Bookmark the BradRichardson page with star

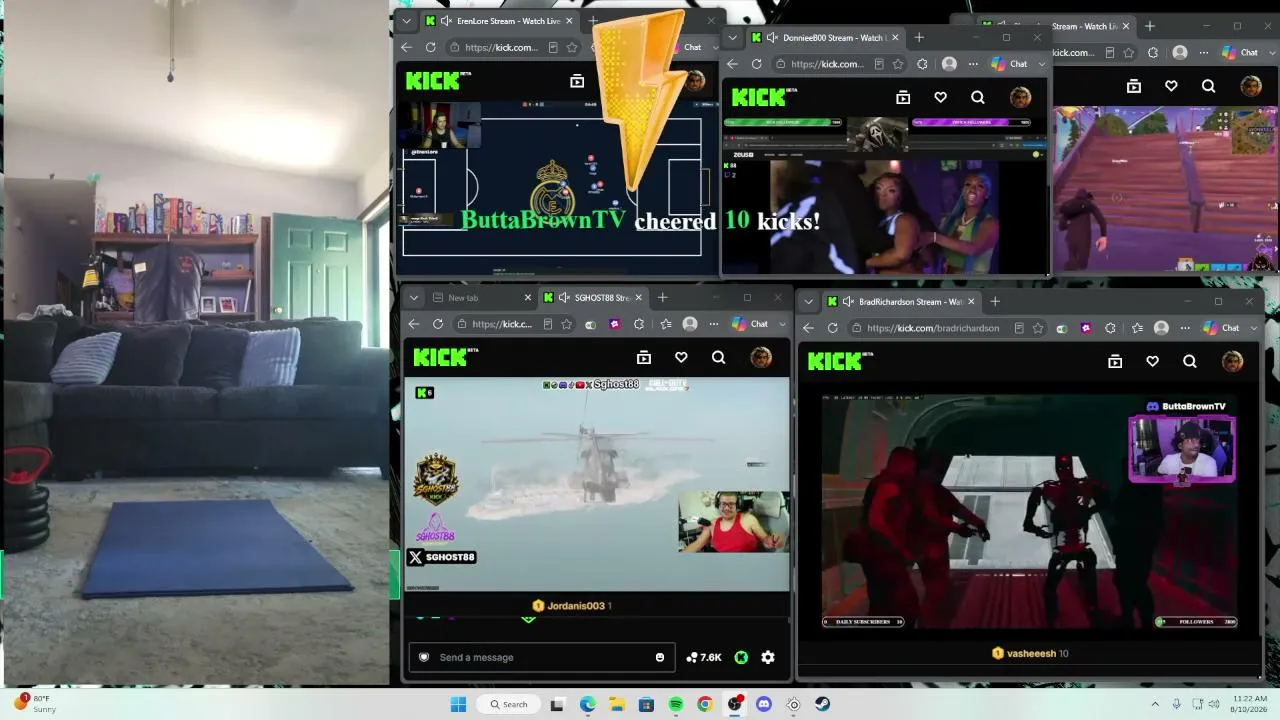1038,328
